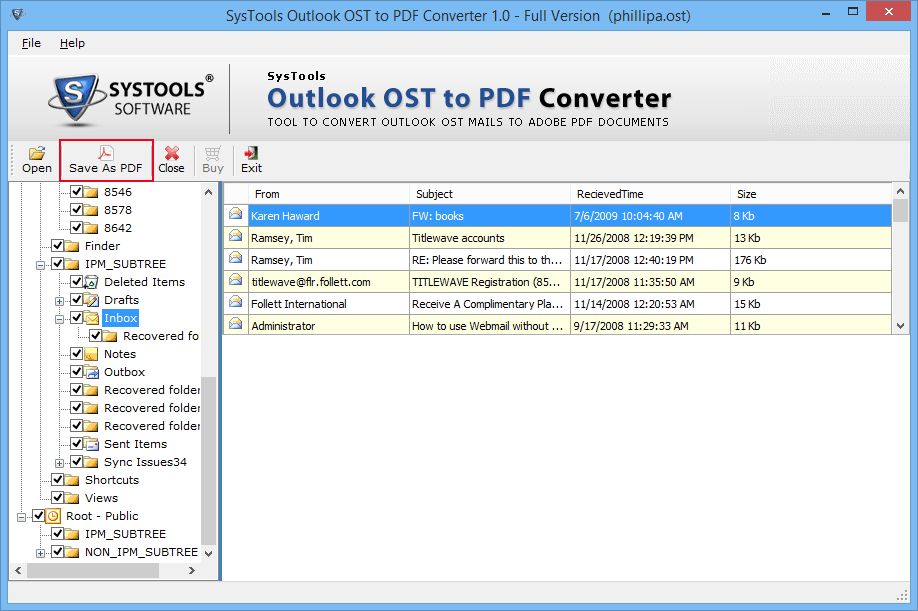Select the Recovered fo subfolder under Inbox
The height and width of the screenshot is (611, 918).
coord(161,336)
